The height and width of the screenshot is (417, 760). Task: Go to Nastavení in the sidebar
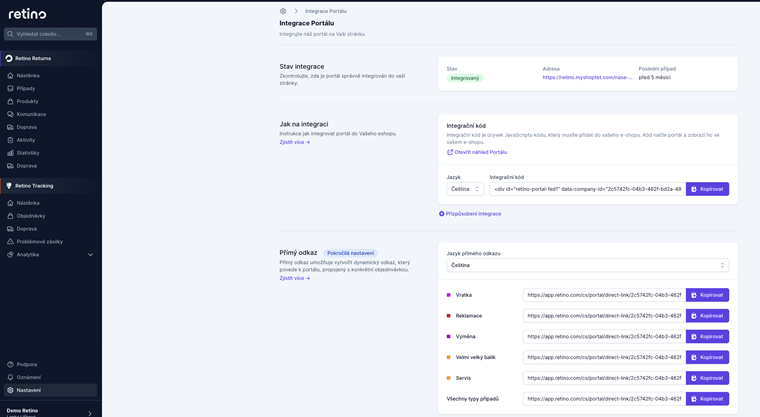[x=29, y=390]
